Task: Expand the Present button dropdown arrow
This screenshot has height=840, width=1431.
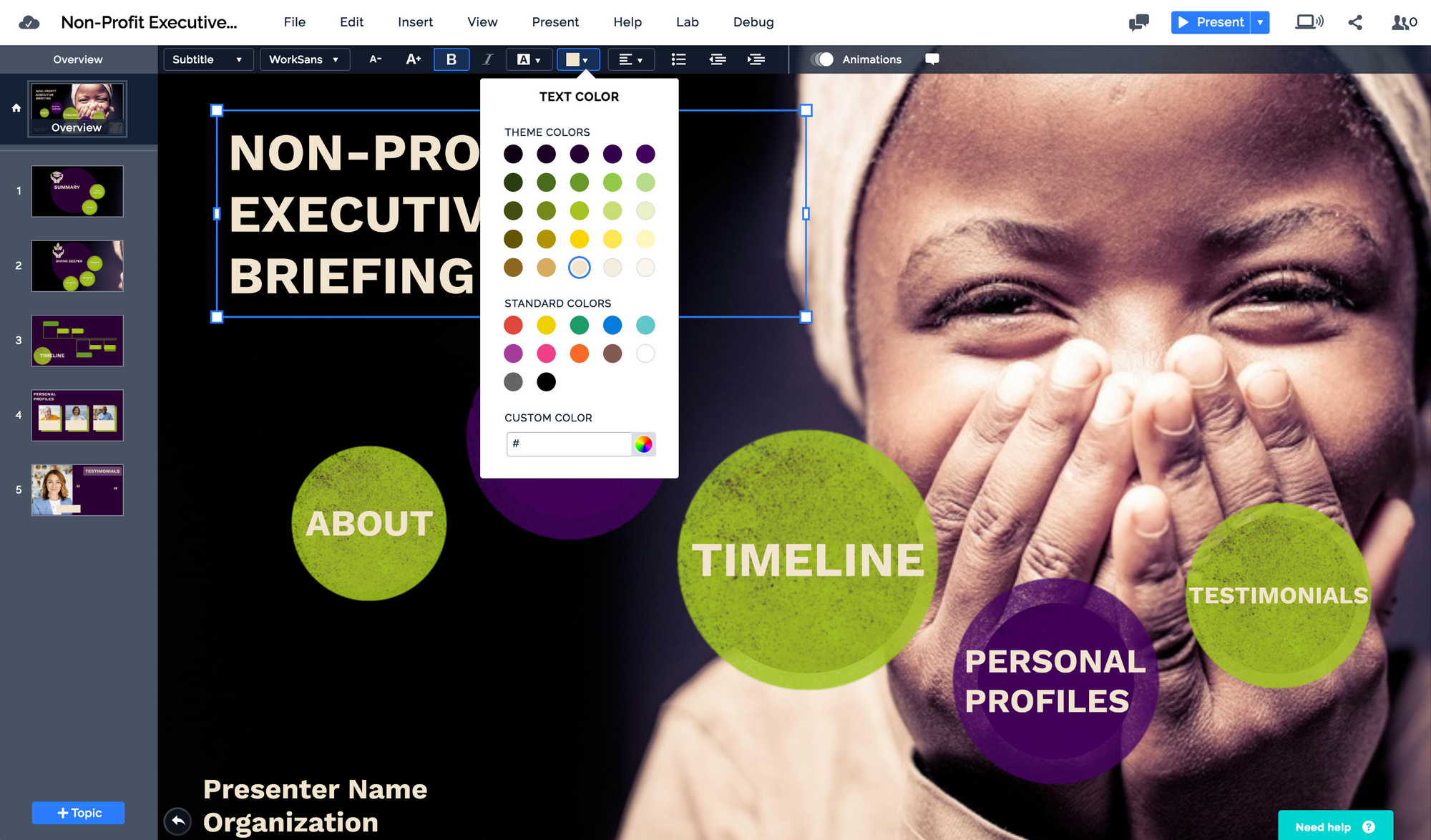Action: click(1260, 22)
